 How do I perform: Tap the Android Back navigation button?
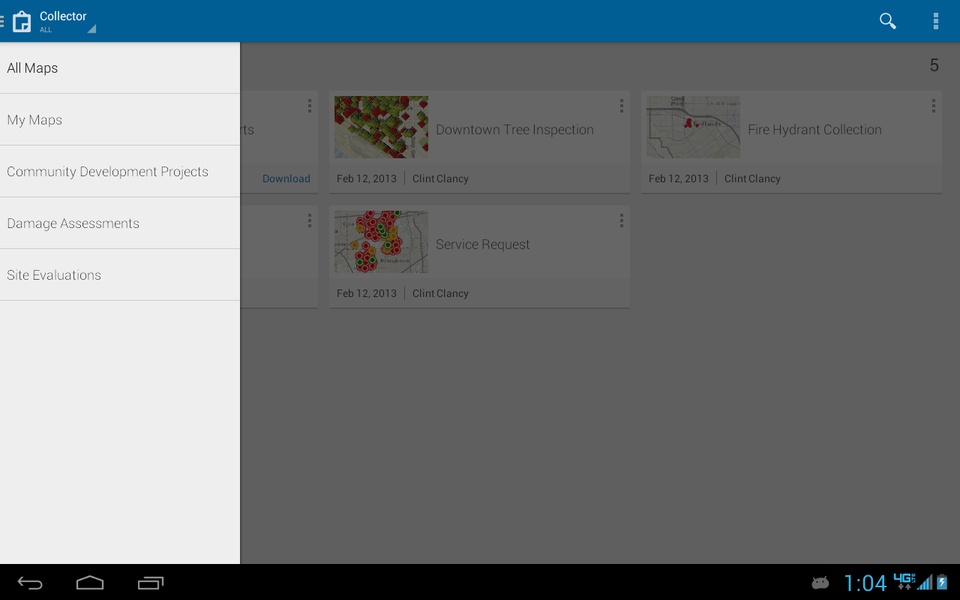[x=29, y=583]
